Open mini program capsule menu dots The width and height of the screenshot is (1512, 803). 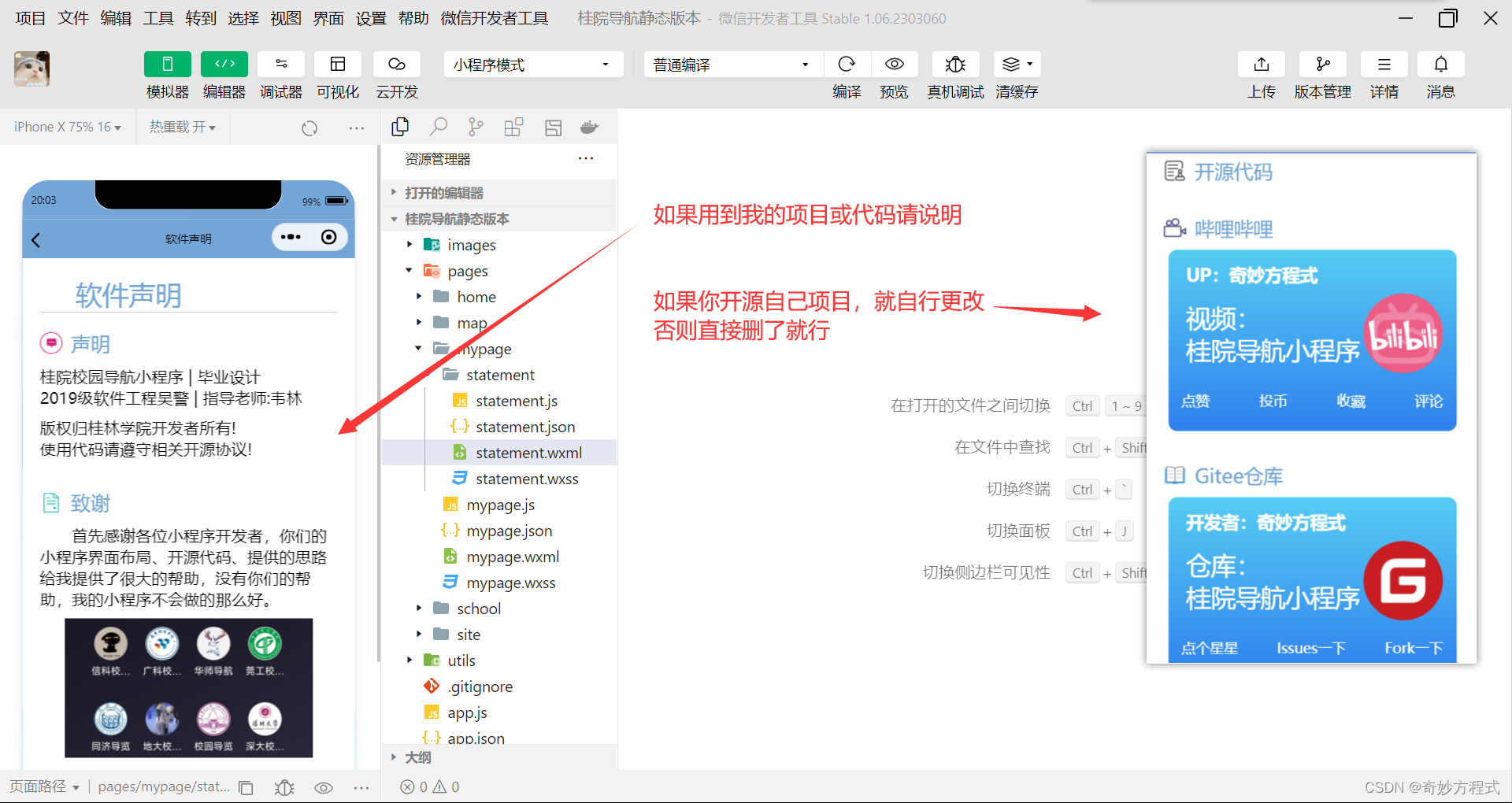tap(291, 237)
